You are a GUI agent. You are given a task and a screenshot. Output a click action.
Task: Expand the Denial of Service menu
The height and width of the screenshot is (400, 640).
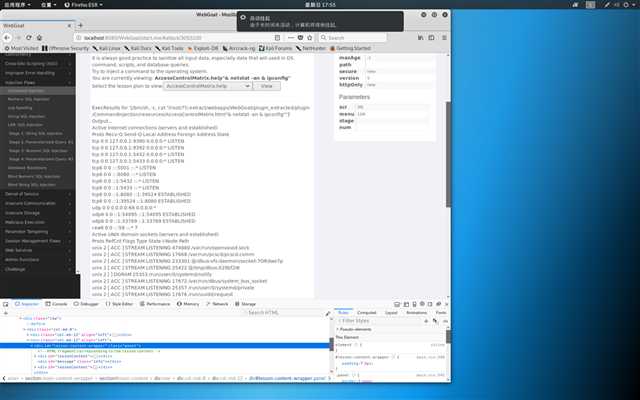pos(38,194)
